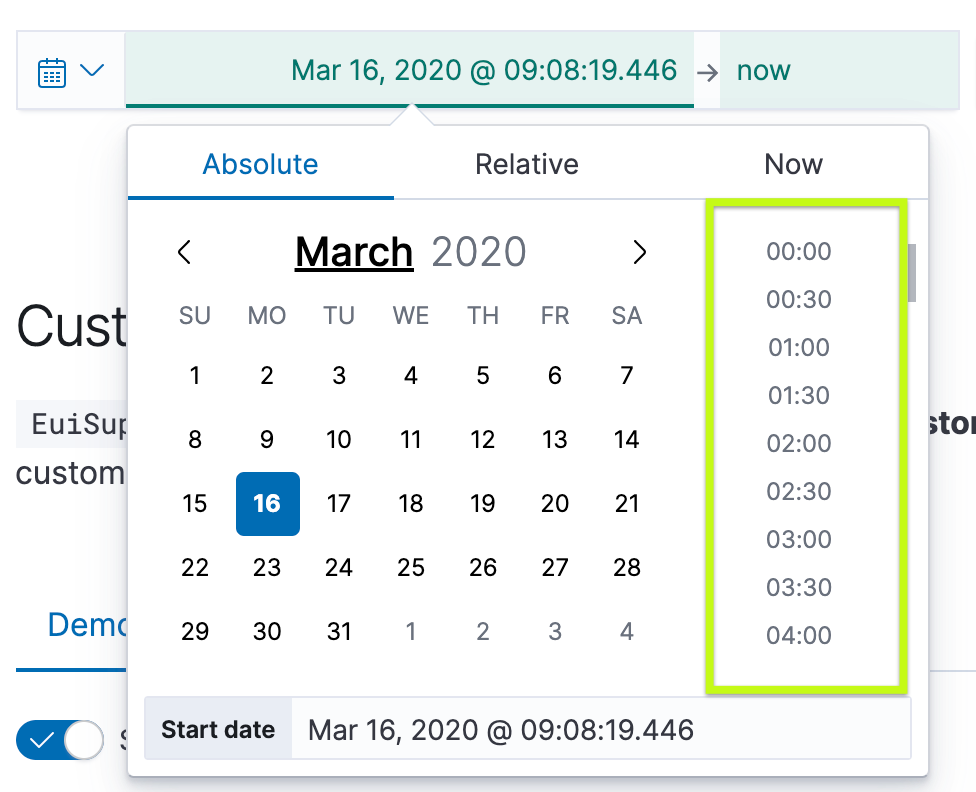Go to previous month using left chevron
Screen dimensions: 976x792
[x=184, y=252]
